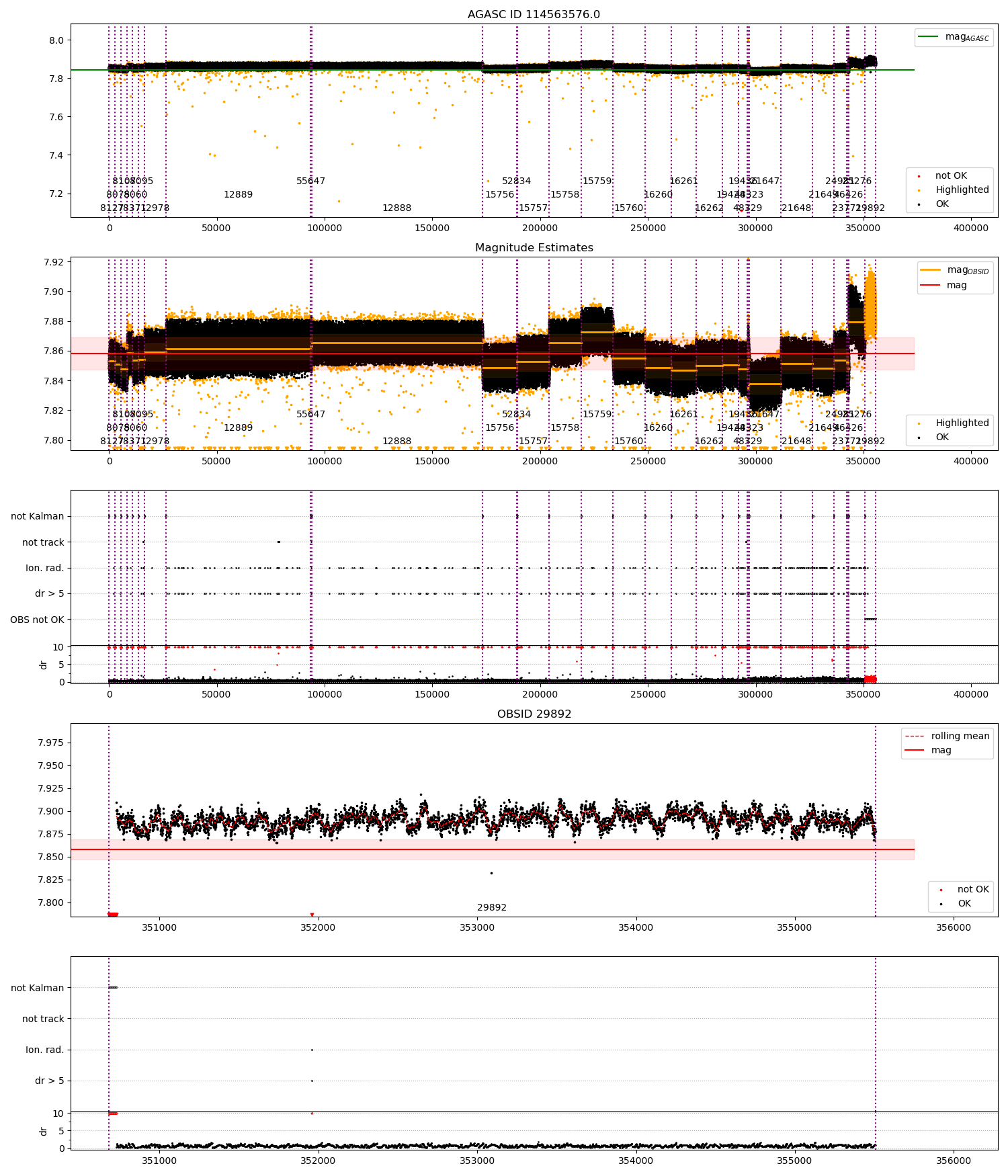Click the '7.4' y-tick in top plot
Screen dimensions: 1008x1176
coord(56,155)
